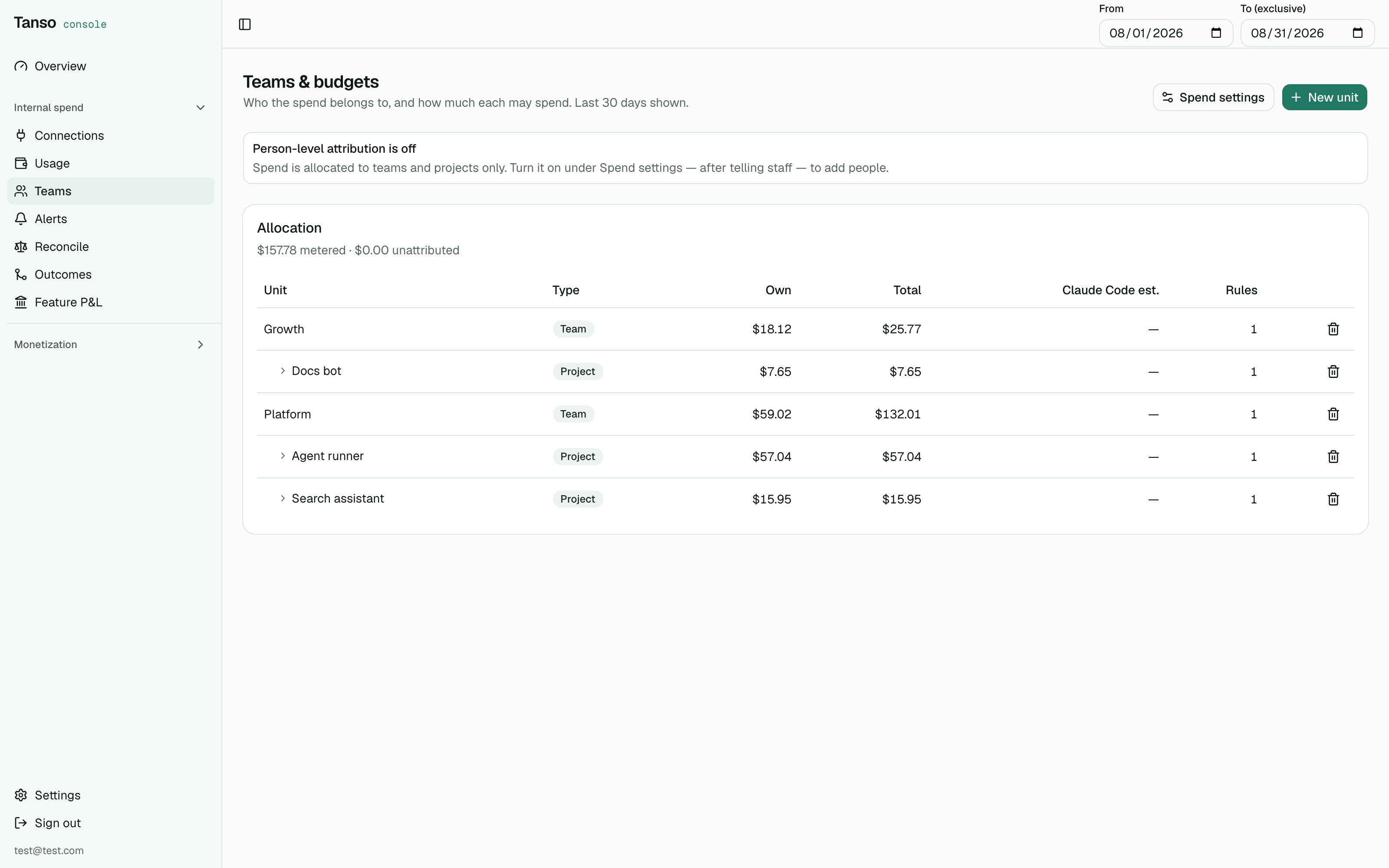Screen dimensions: 1389x868
Task: Click the test@test.com account label
Action: pos(49,850)
